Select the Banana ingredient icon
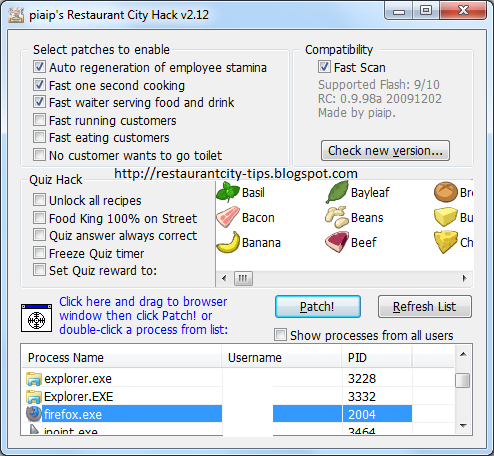 pos(228,242)
